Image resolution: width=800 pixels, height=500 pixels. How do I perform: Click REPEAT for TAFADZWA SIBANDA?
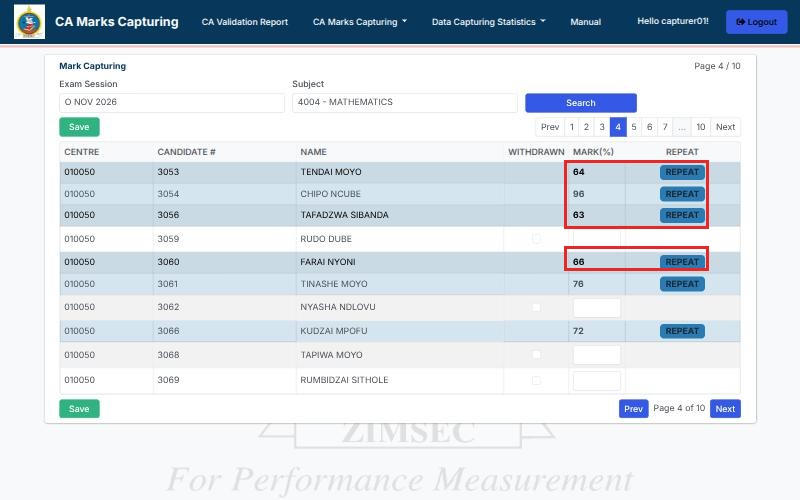[x=682, y=215]
